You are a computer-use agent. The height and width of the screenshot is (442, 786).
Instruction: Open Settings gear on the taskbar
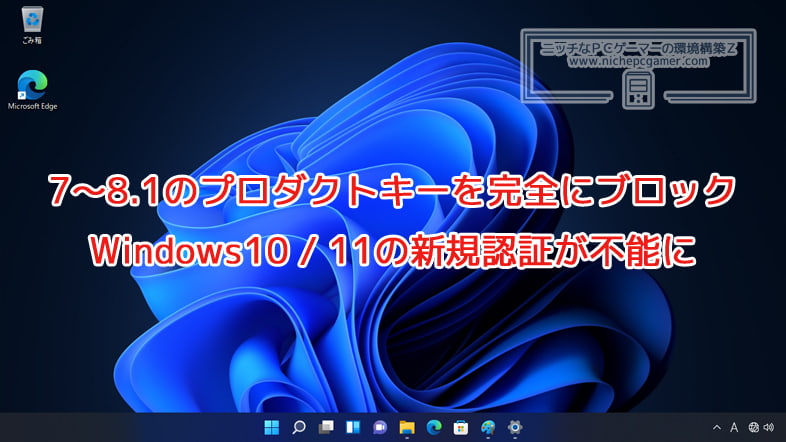tap(515, 427)
